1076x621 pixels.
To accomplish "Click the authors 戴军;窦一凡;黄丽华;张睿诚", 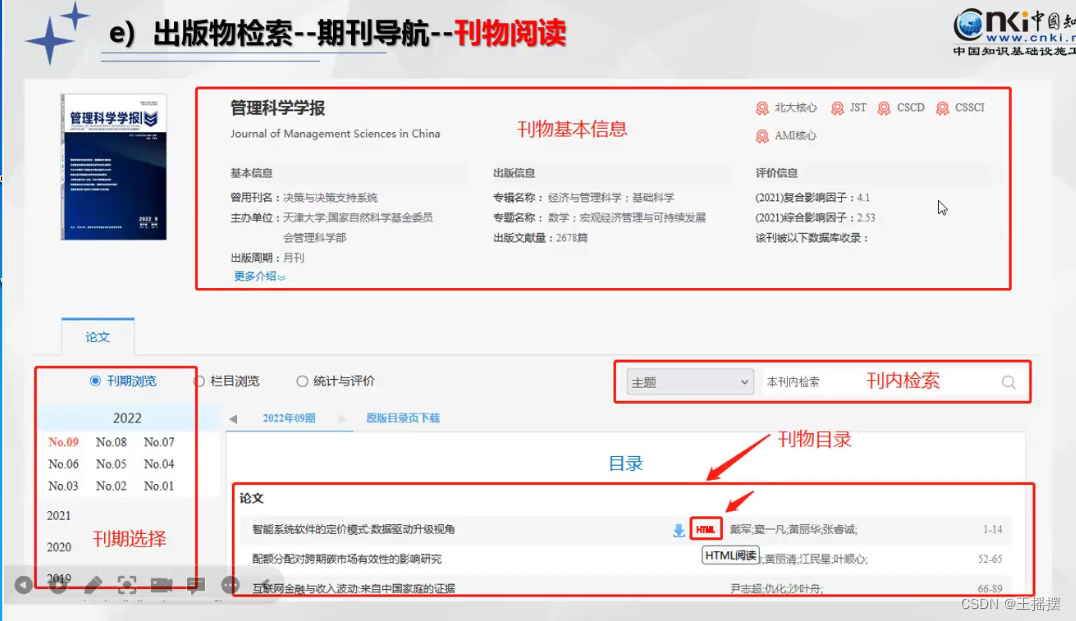I will [793, 529].
